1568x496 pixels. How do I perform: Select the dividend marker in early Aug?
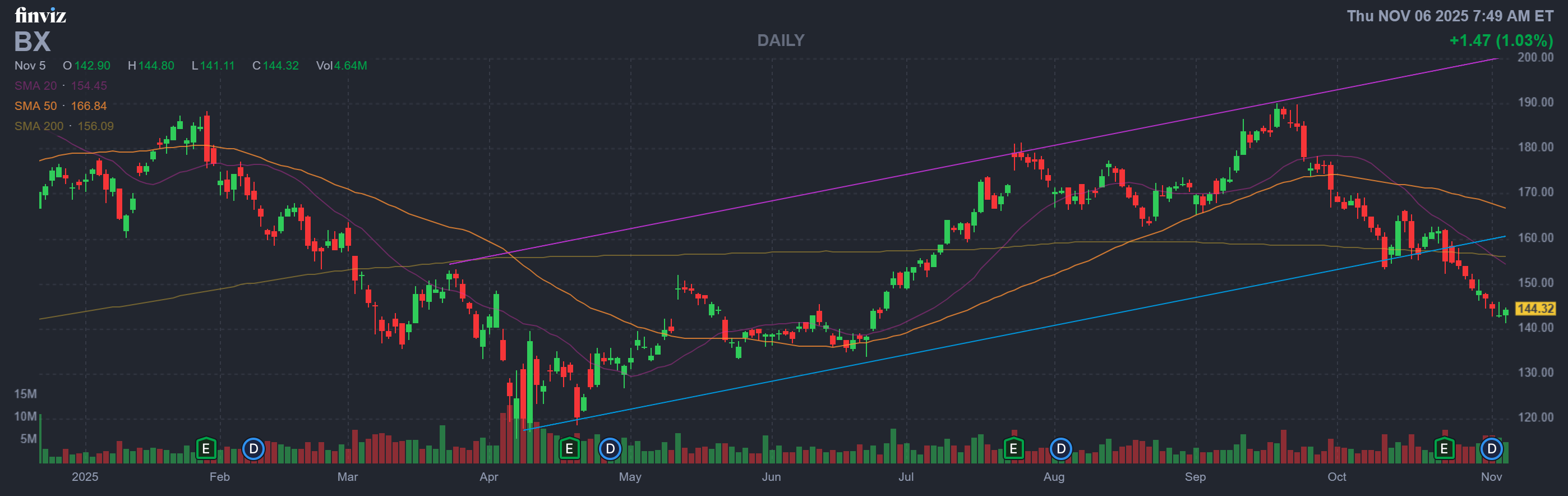[x=1061, y=449]
